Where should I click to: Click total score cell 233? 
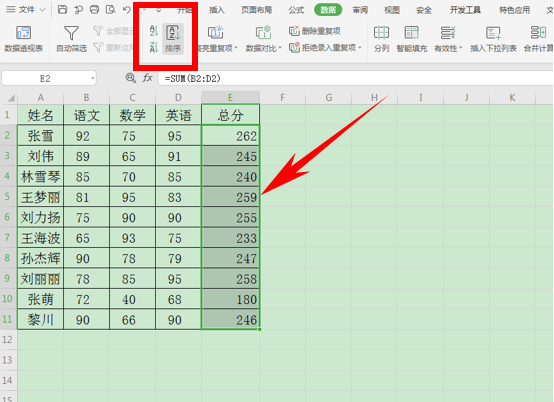pos(230,238)
